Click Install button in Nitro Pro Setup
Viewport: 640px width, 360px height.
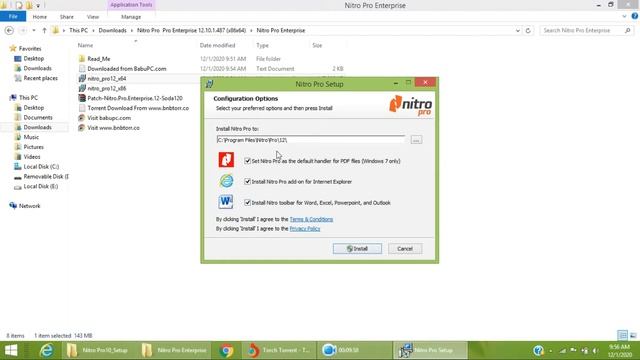(x=357, y=249)
